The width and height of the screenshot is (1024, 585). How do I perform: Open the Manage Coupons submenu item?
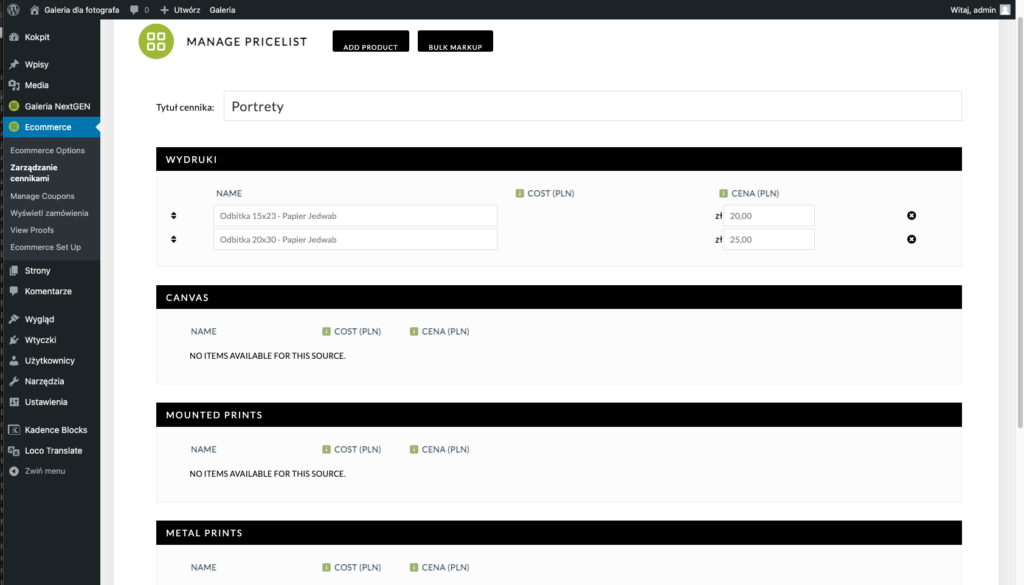(x=42, y=196)
